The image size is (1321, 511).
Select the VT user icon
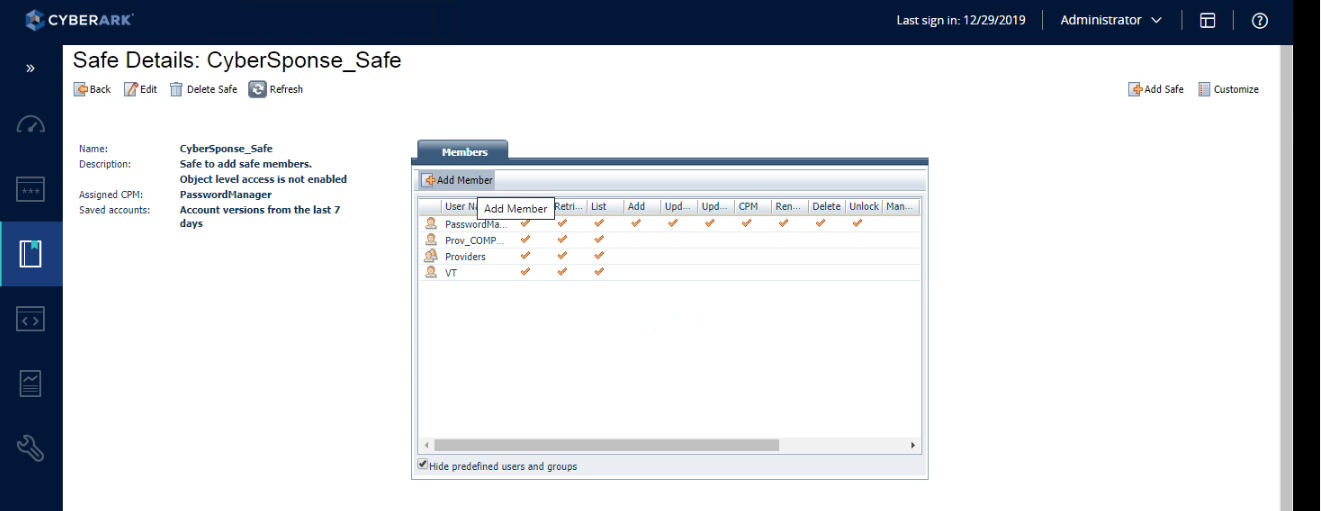[431, 272]
